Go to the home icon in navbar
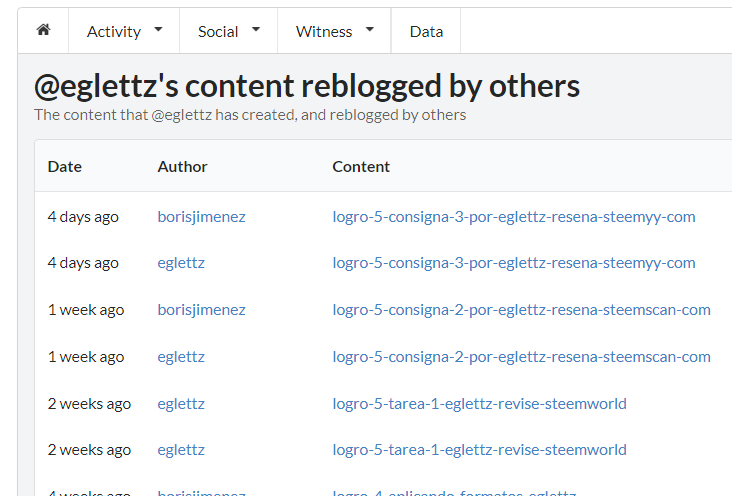 click(43, 30)
